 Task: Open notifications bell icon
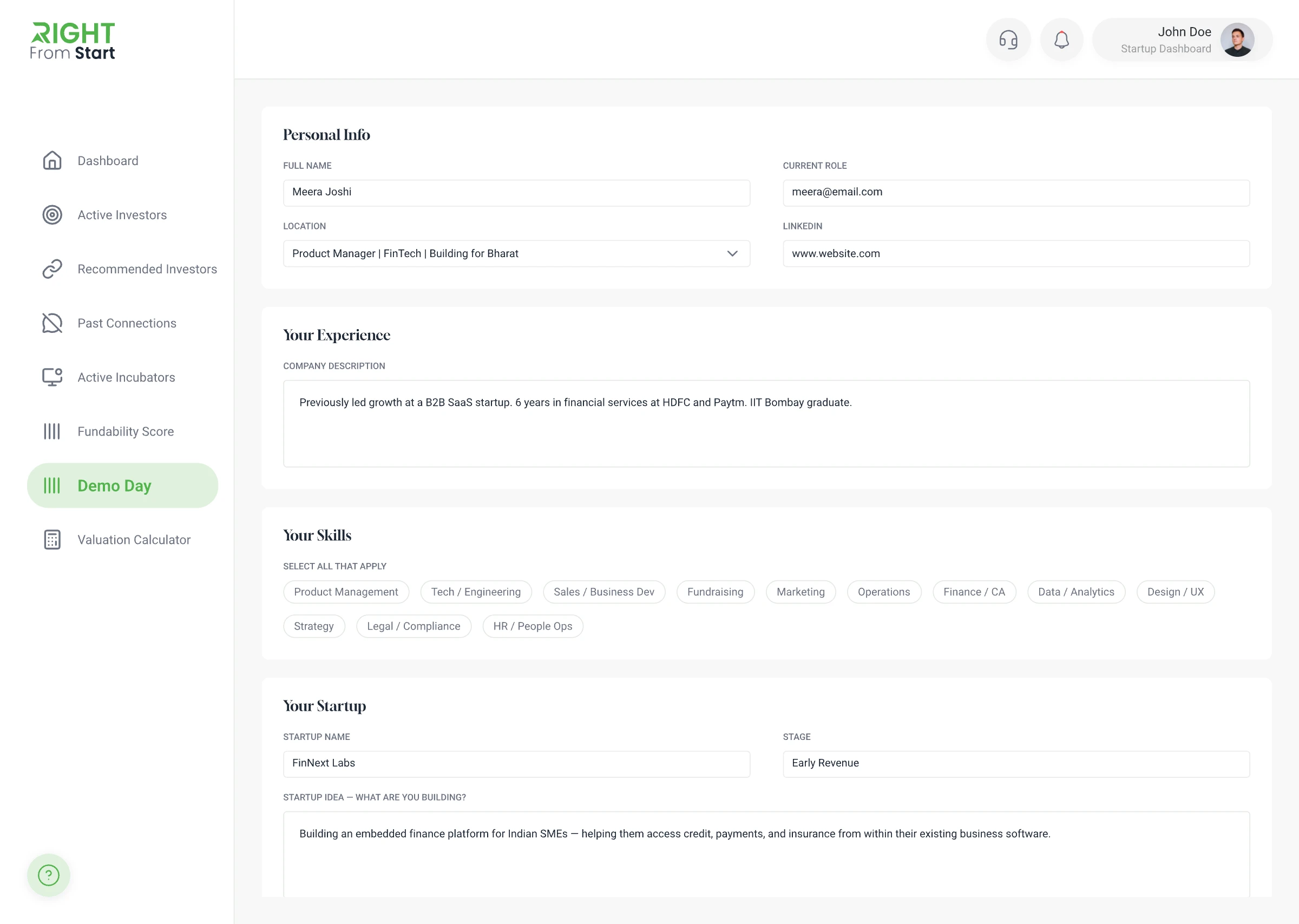[1061, 40]
